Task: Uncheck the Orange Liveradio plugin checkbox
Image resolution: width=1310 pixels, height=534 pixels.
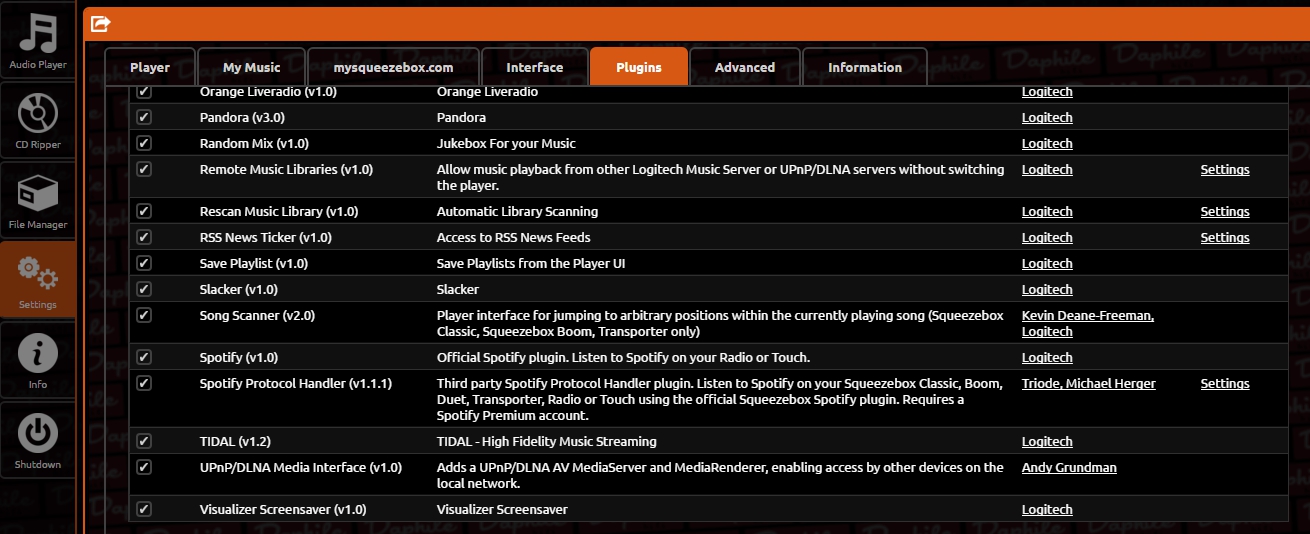Action: pyautogui.click(x=144, y=91)
